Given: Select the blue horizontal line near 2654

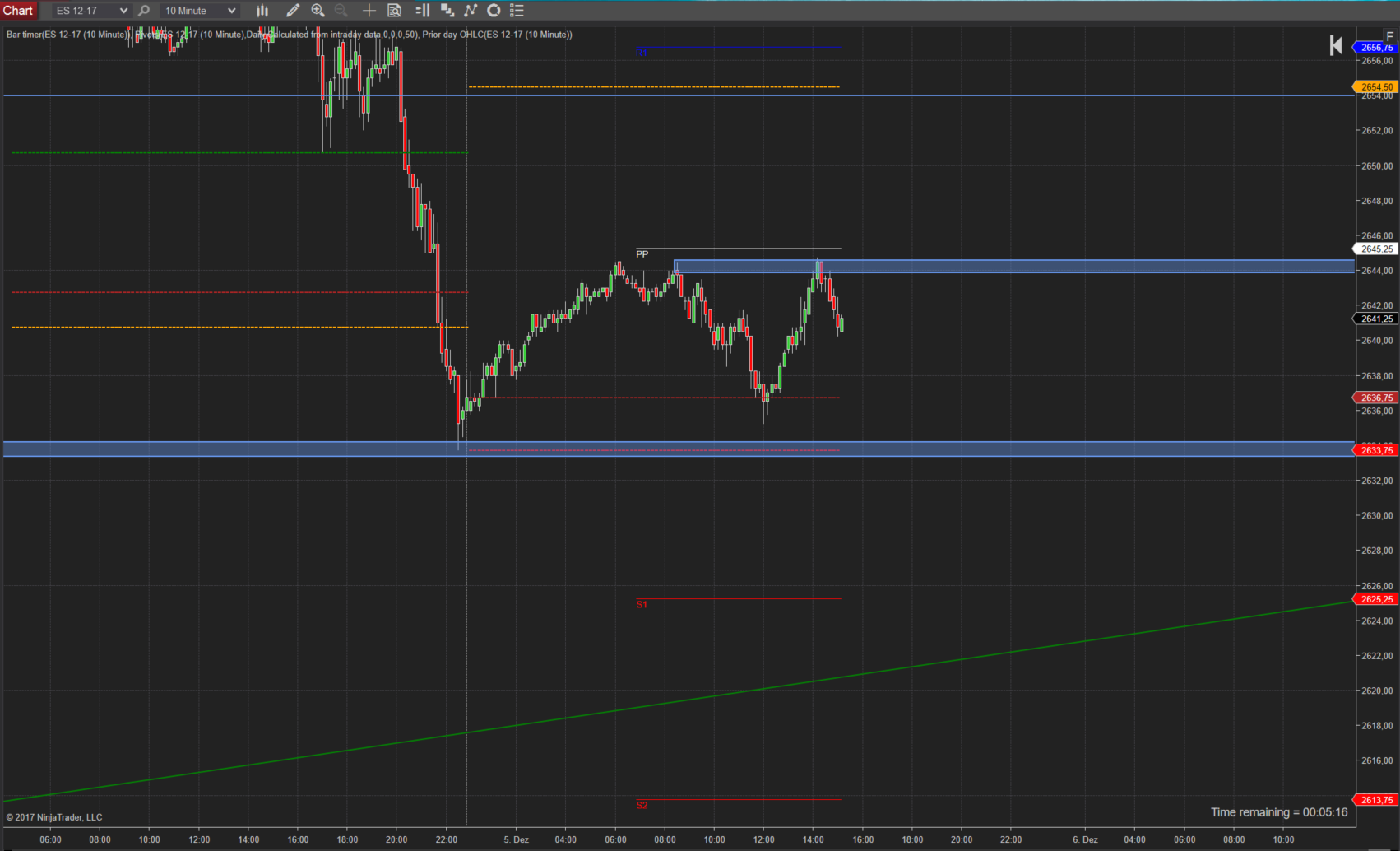Looking at the screenshot, I should click(679, 95).
